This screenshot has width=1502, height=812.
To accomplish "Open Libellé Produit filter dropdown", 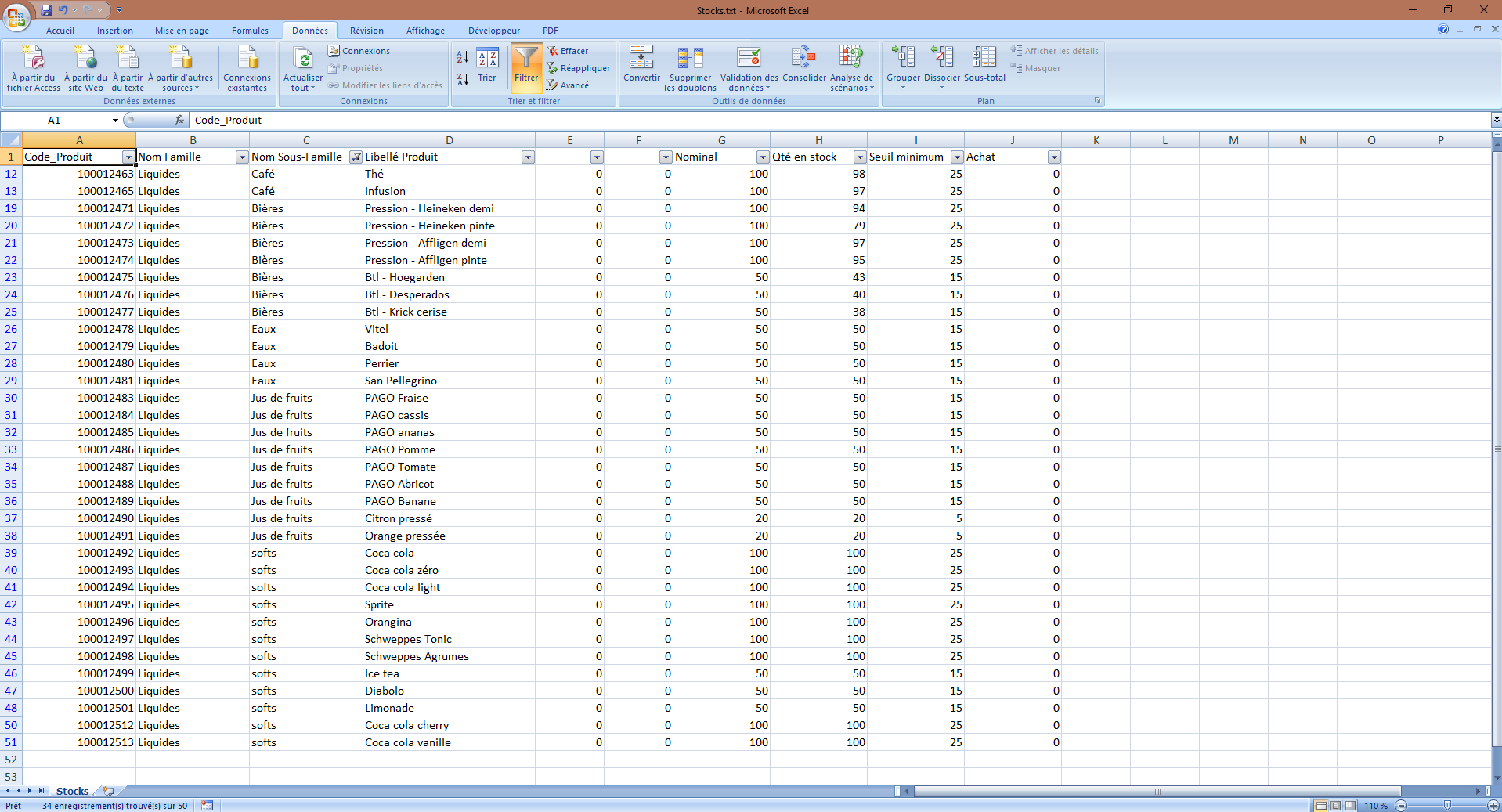I will 528,157.
